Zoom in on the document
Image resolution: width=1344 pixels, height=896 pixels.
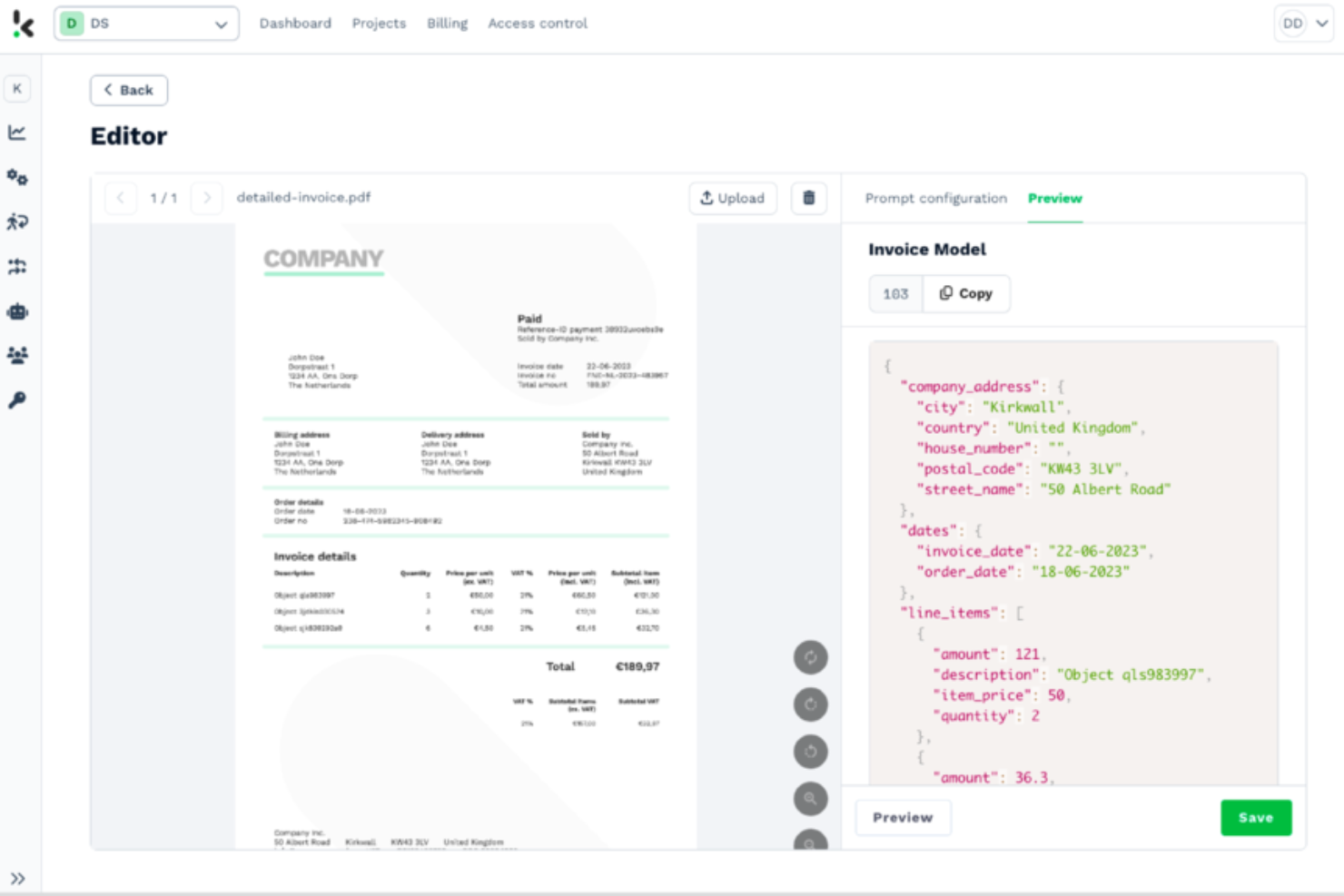coord(811,799)
